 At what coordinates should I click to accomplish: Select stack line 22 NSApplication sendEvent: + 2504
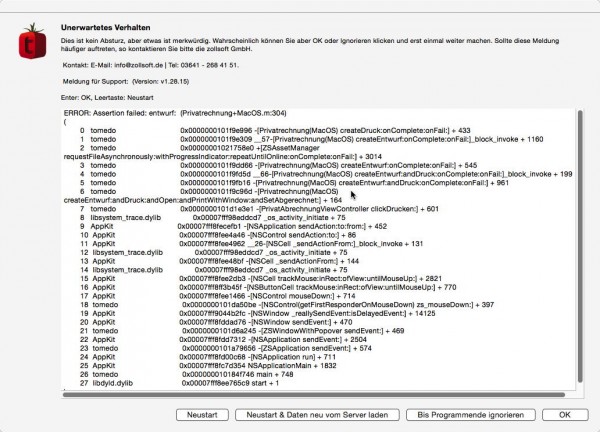click(x=223, y=340)
